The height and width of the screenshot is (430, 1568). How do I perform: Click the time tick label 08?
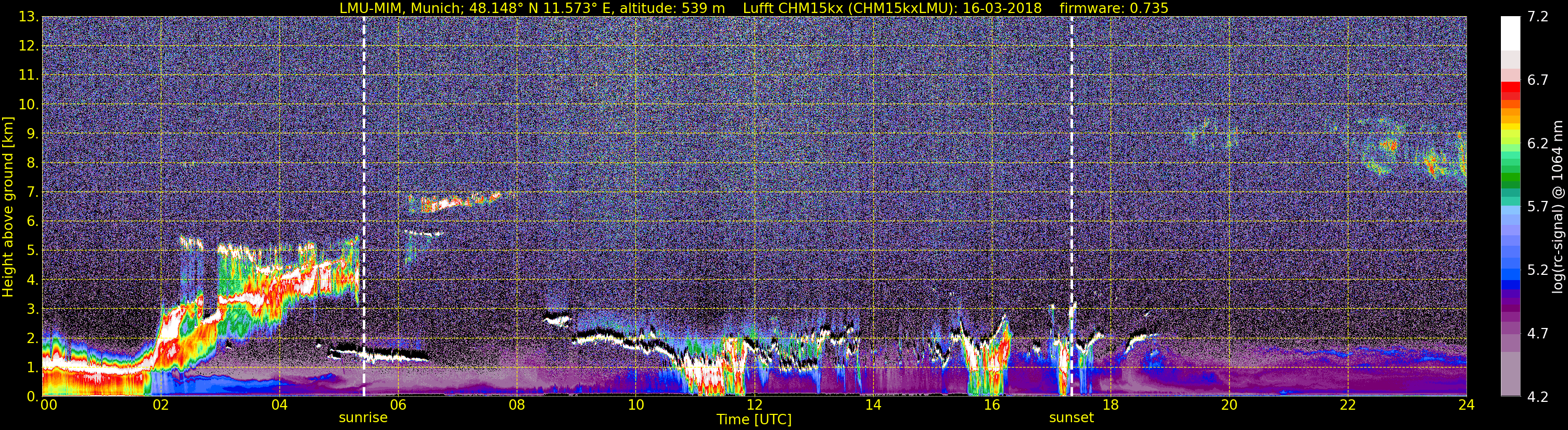tap(517, 405)
